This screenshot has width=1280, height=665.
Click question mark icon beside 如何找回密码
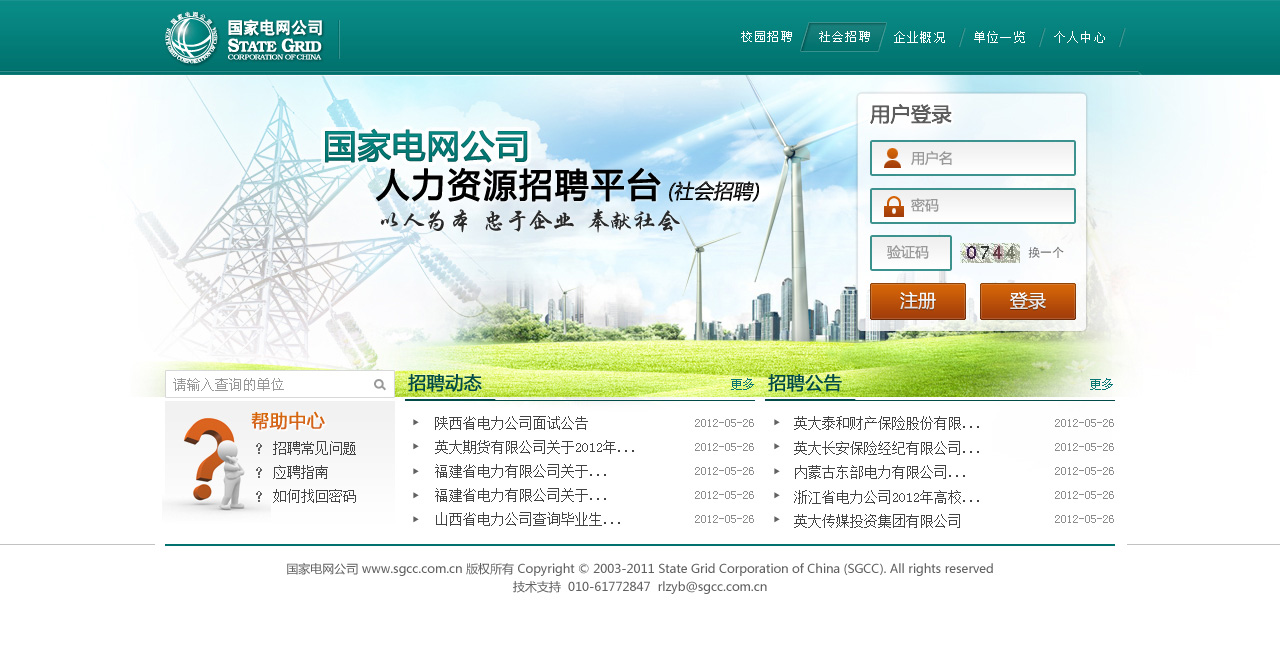(x=259, y=497)
